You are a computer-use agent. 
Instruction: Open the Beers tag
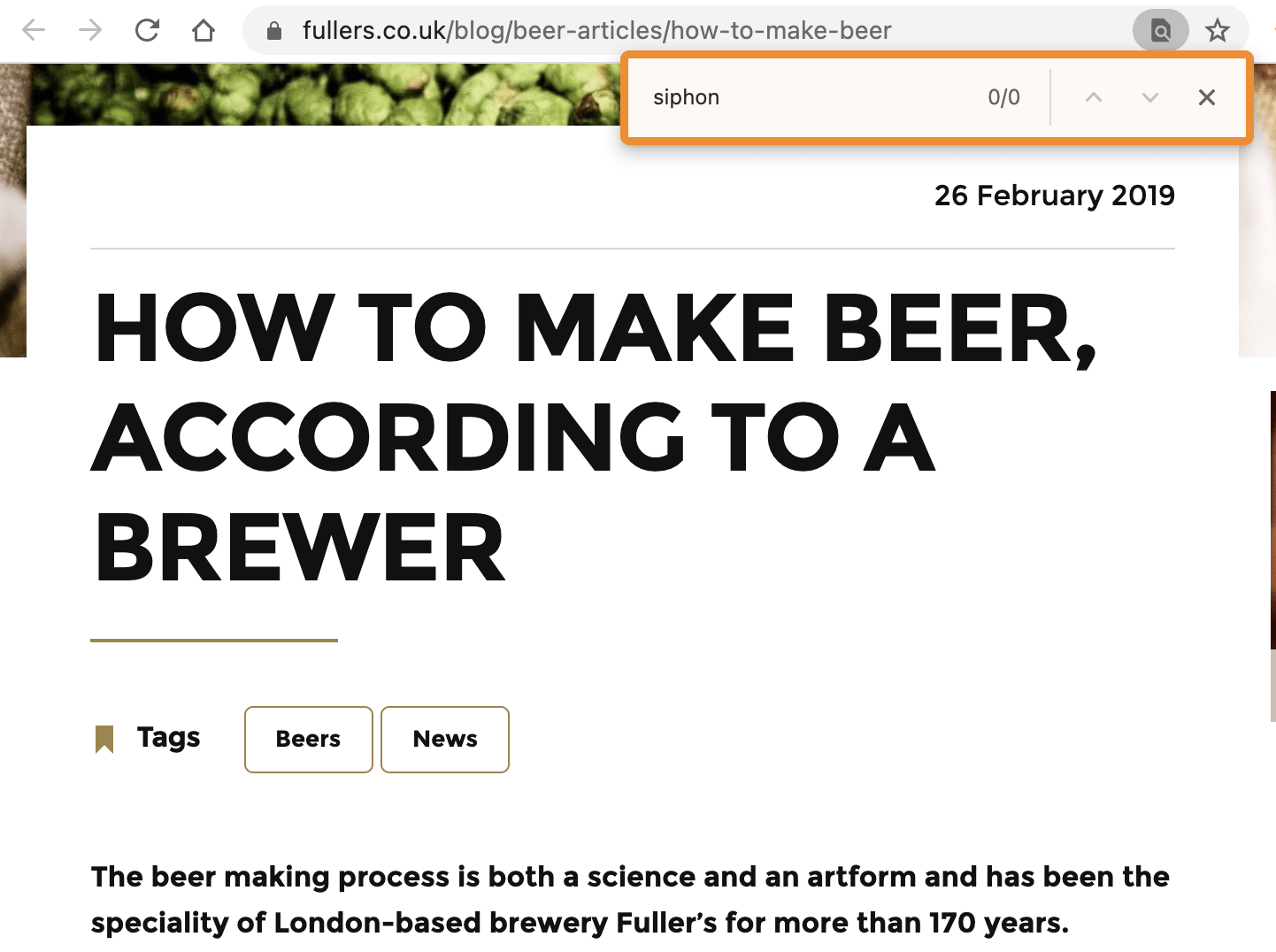pyautogui.click(x=308, y=740)
